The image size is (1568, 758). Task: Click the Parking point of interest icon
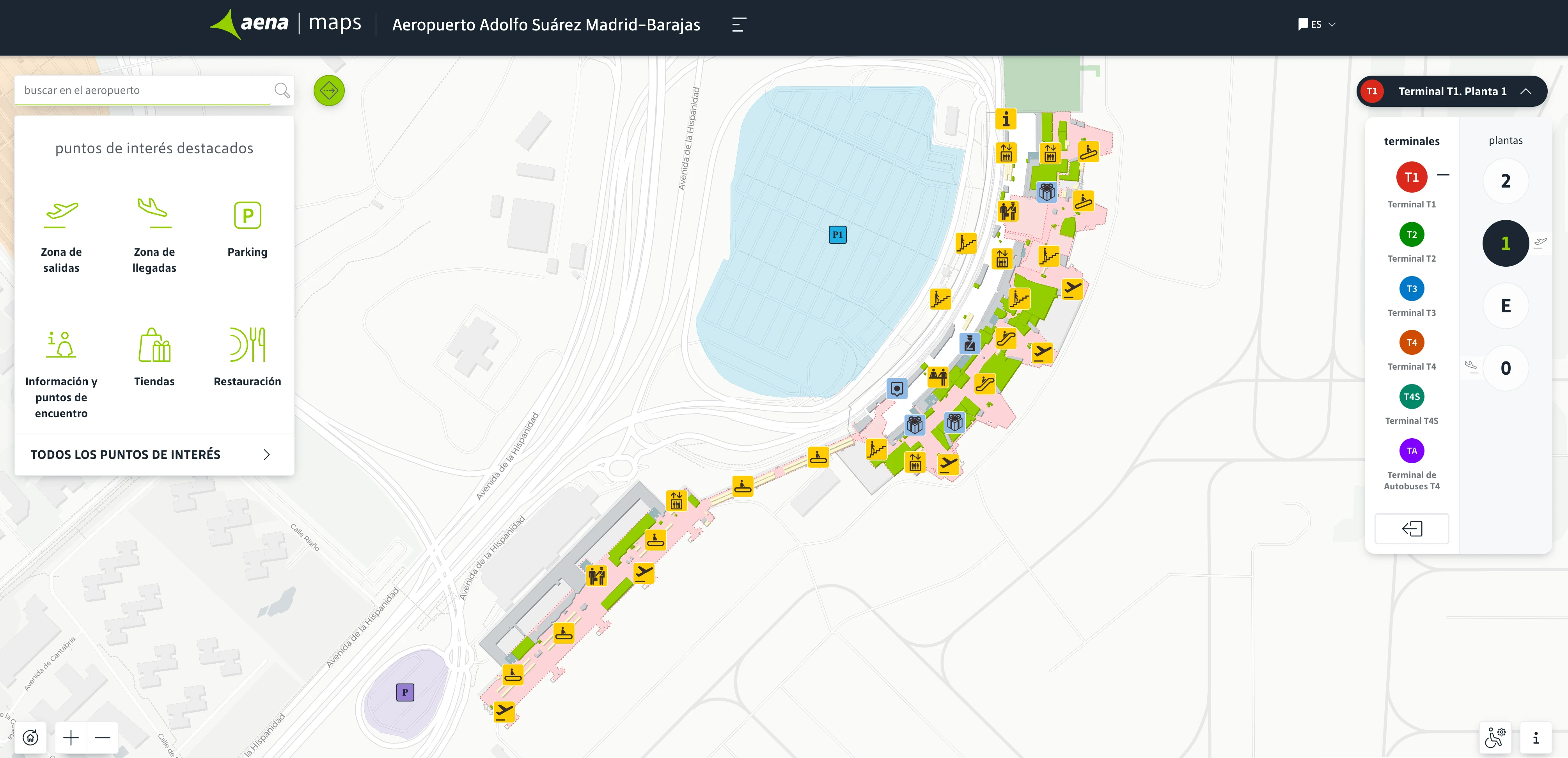pyautogui.click(x=247, y=216)
